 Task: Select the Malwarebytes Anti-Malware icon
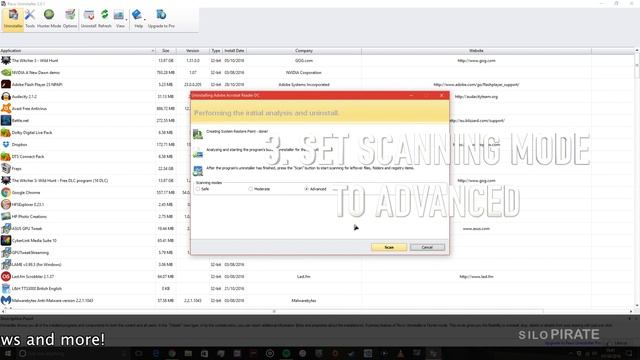tap(6, 300)
